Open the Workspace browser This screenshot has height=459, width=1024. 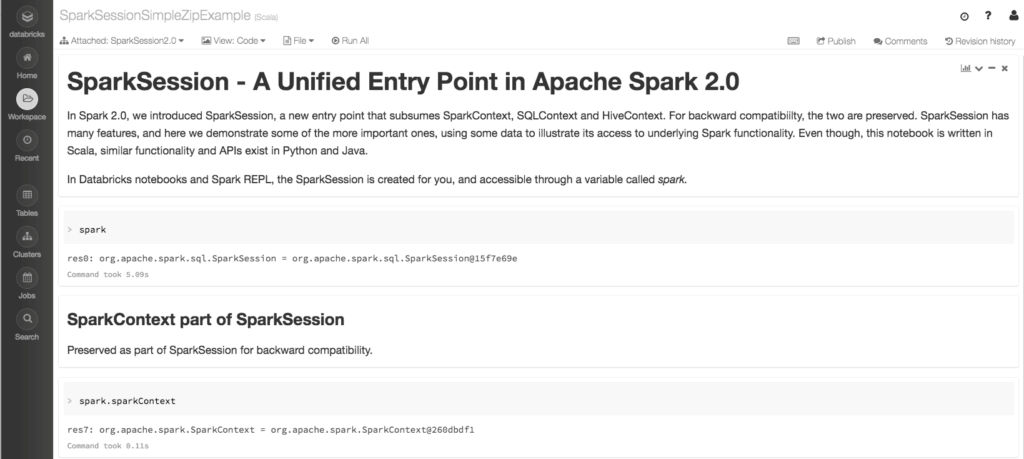click(27, 99)
